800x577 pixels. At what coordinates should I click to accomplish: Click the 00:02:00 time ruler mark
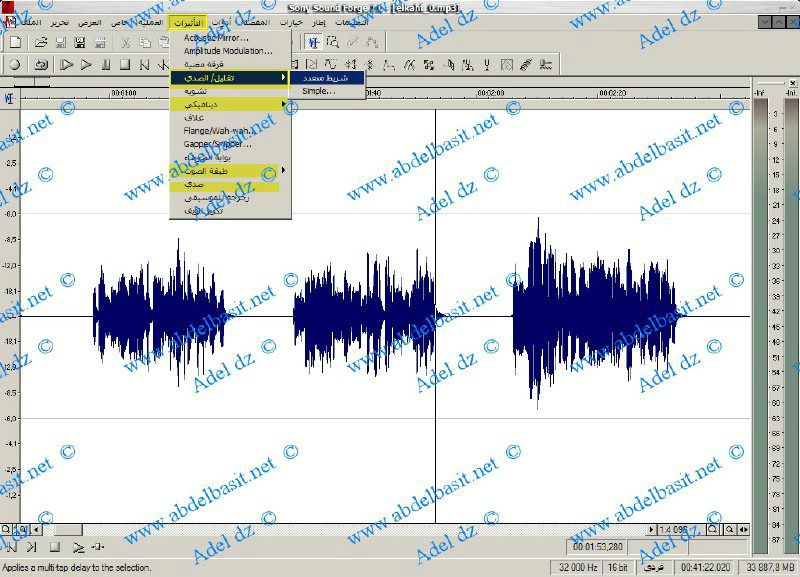click(490, 93)
